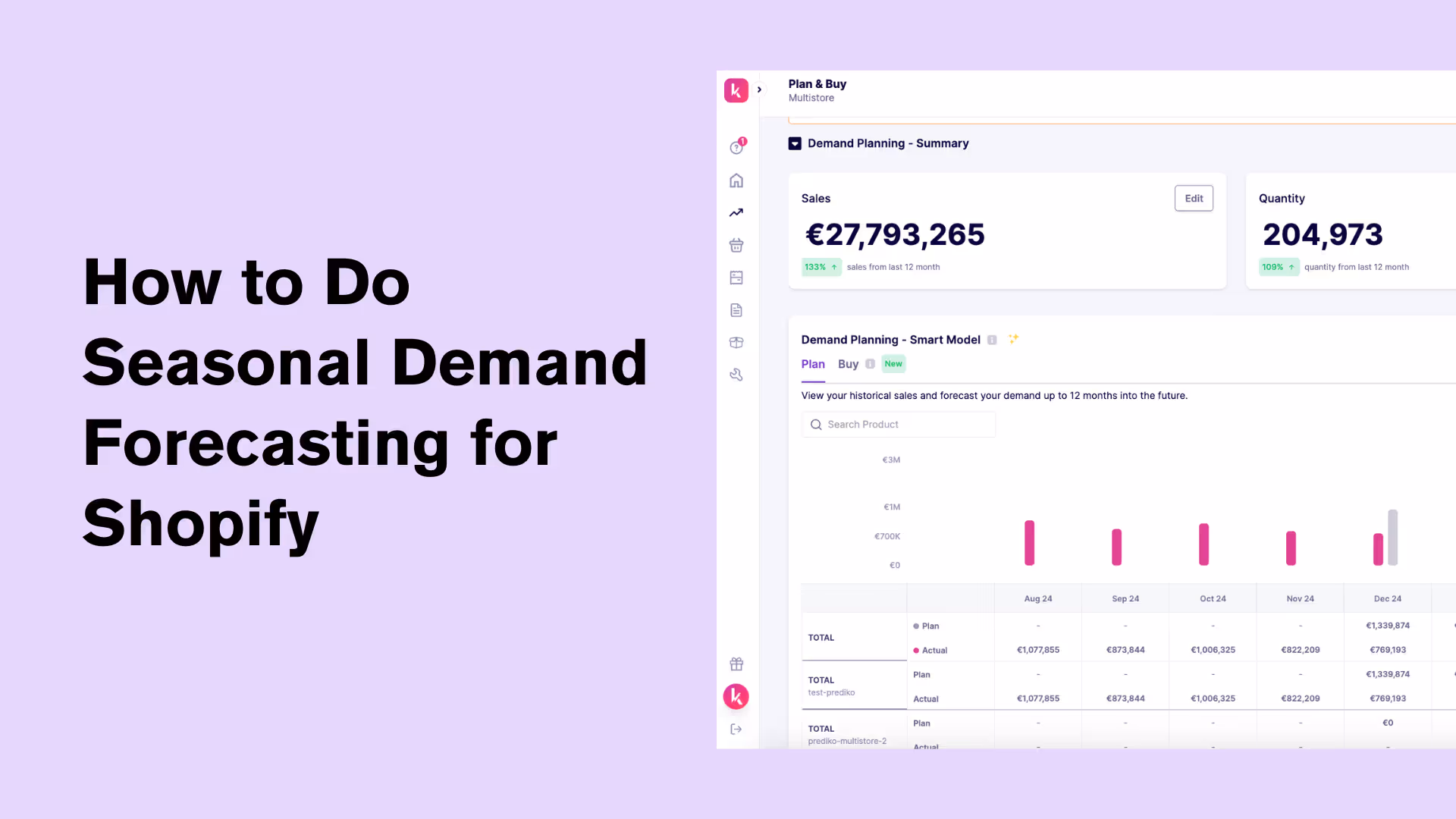Click the document report sidebar icon
This screenshot has height=819, width=1456.
736,310
